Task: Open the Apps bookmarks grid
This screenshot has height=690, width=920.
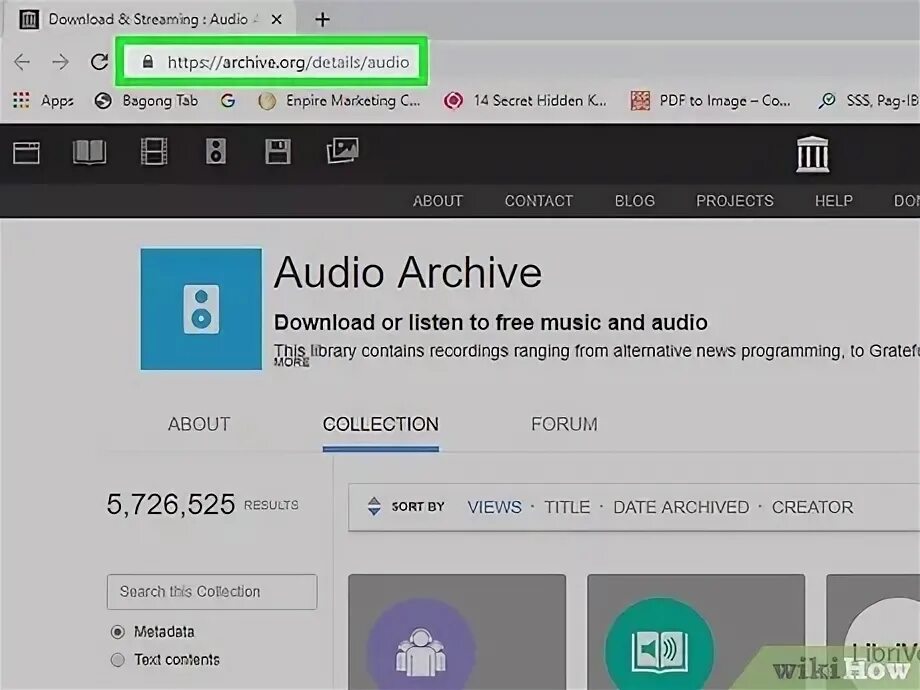Action: (43, 101)
